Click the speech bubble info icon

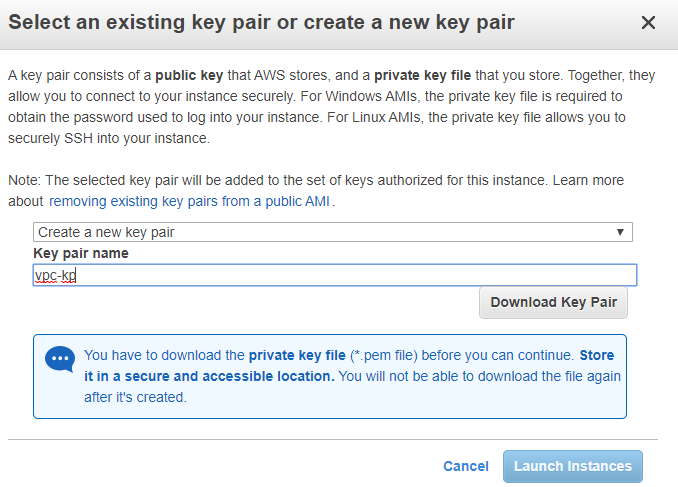coord(60,360)
